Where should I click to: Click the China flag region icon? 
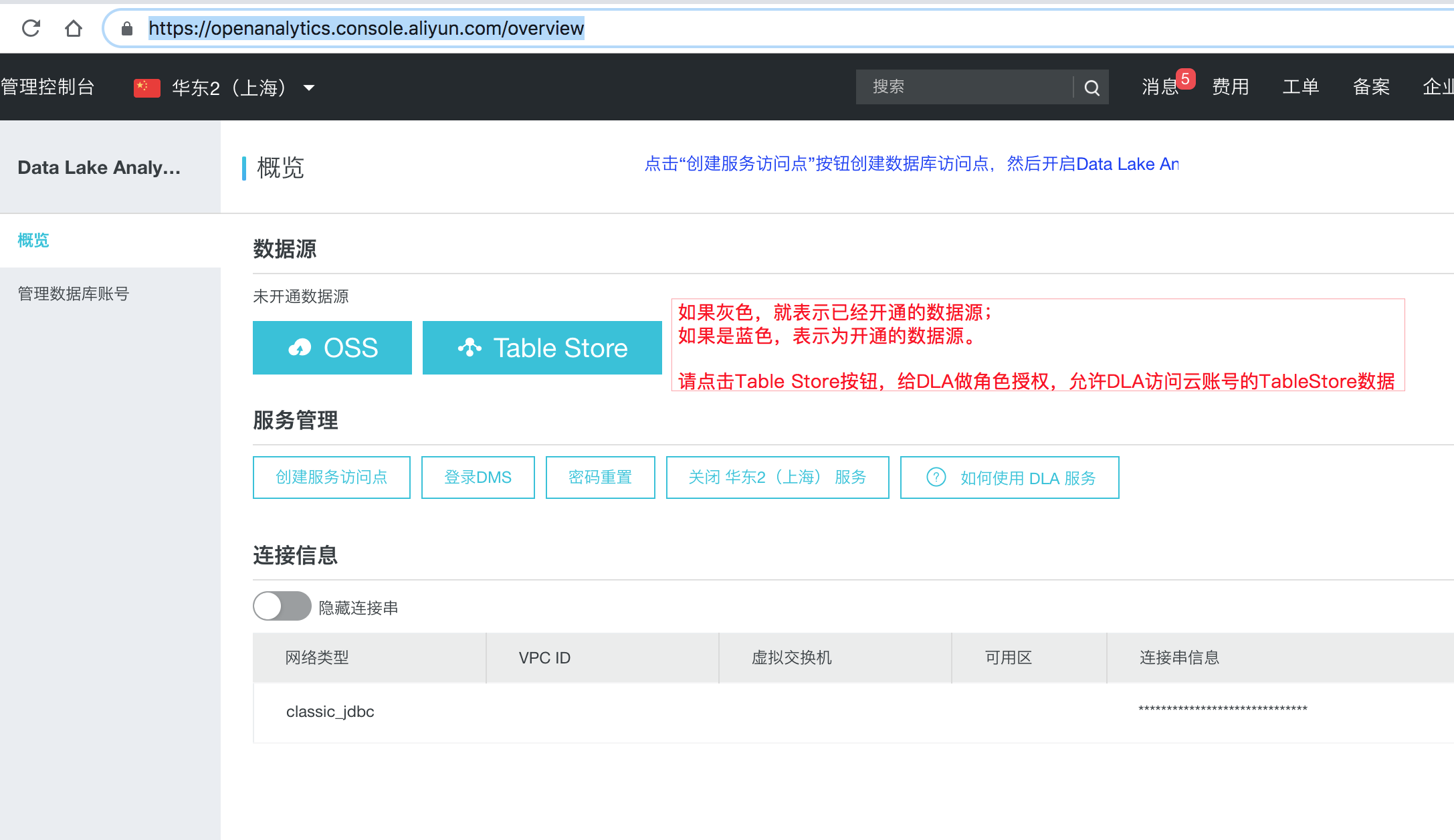click(146, 88)
